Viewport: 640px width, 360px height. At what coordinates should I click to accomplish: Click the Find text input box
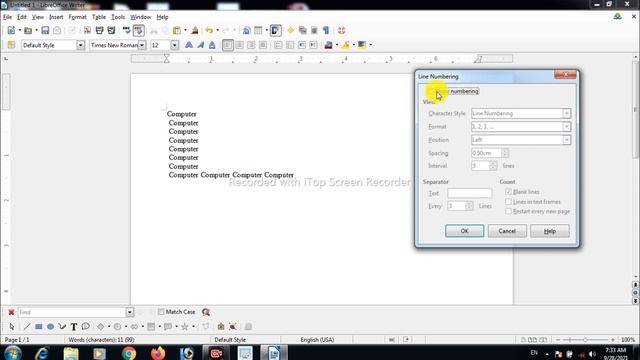point(72,312)
